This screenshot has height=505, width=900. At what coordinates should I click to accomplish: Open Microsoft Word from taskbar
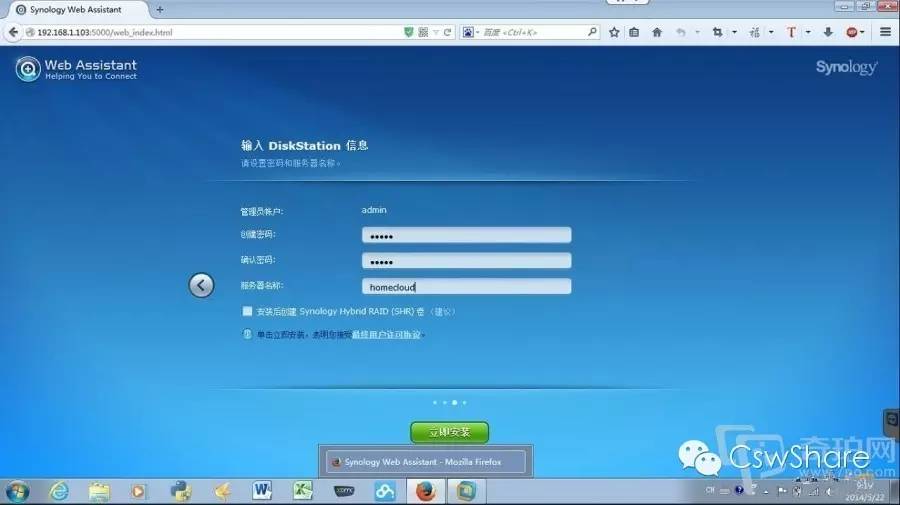click(x=262, y=491)
